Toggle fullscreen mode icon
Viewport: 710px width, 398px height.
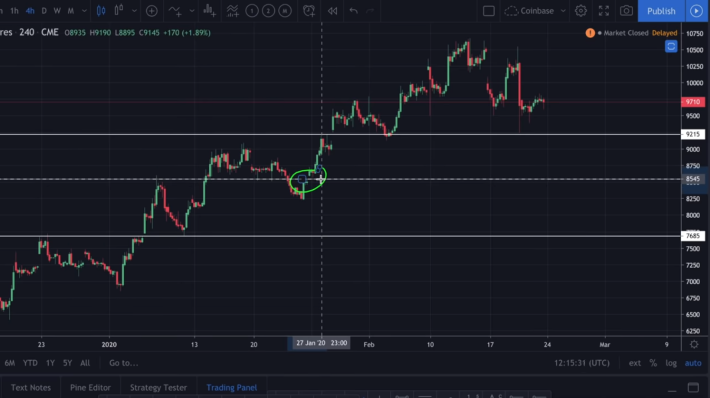click(x=604, y=11)
